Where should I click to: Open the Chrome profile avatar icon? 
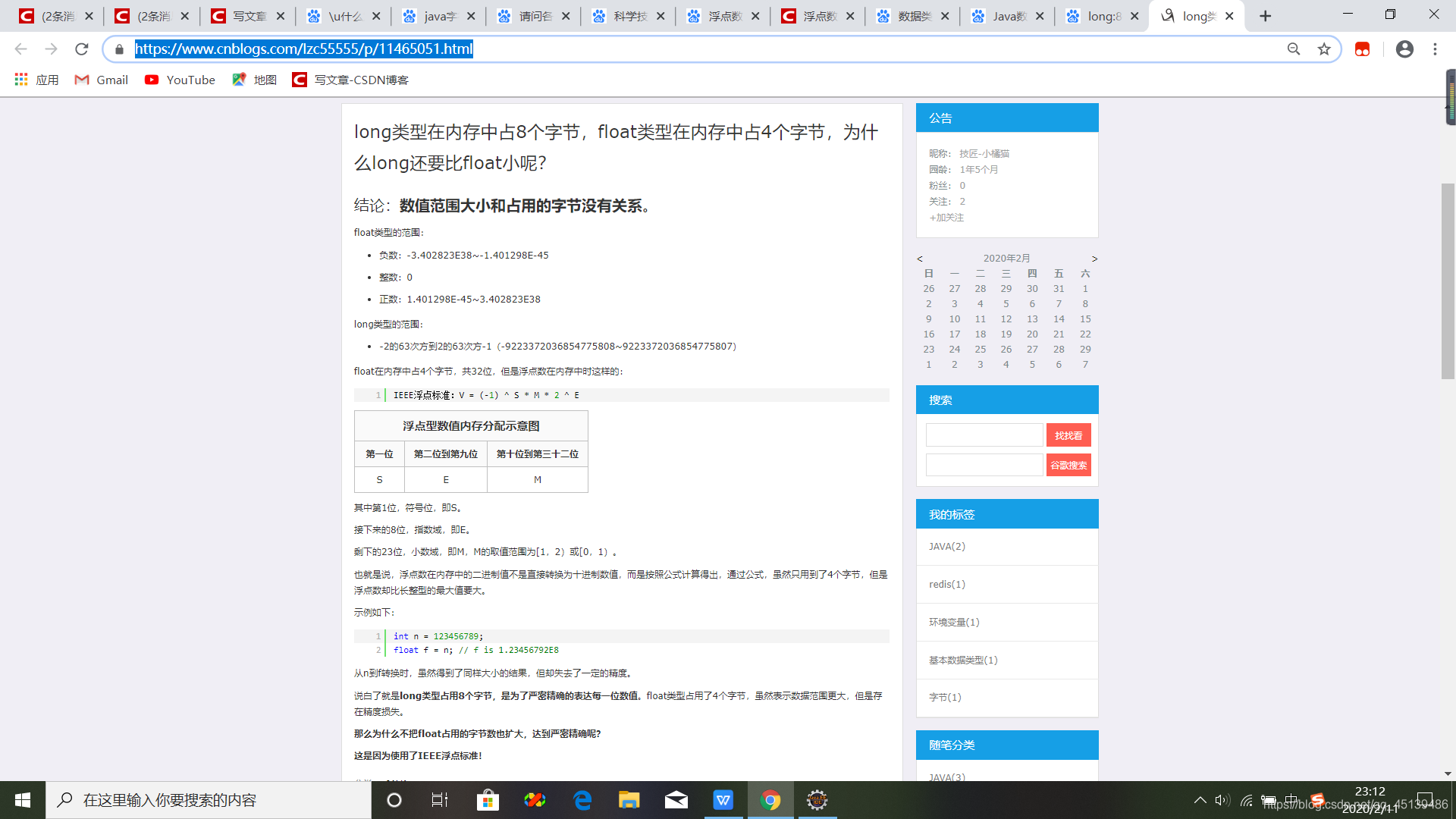(1404, 49)
